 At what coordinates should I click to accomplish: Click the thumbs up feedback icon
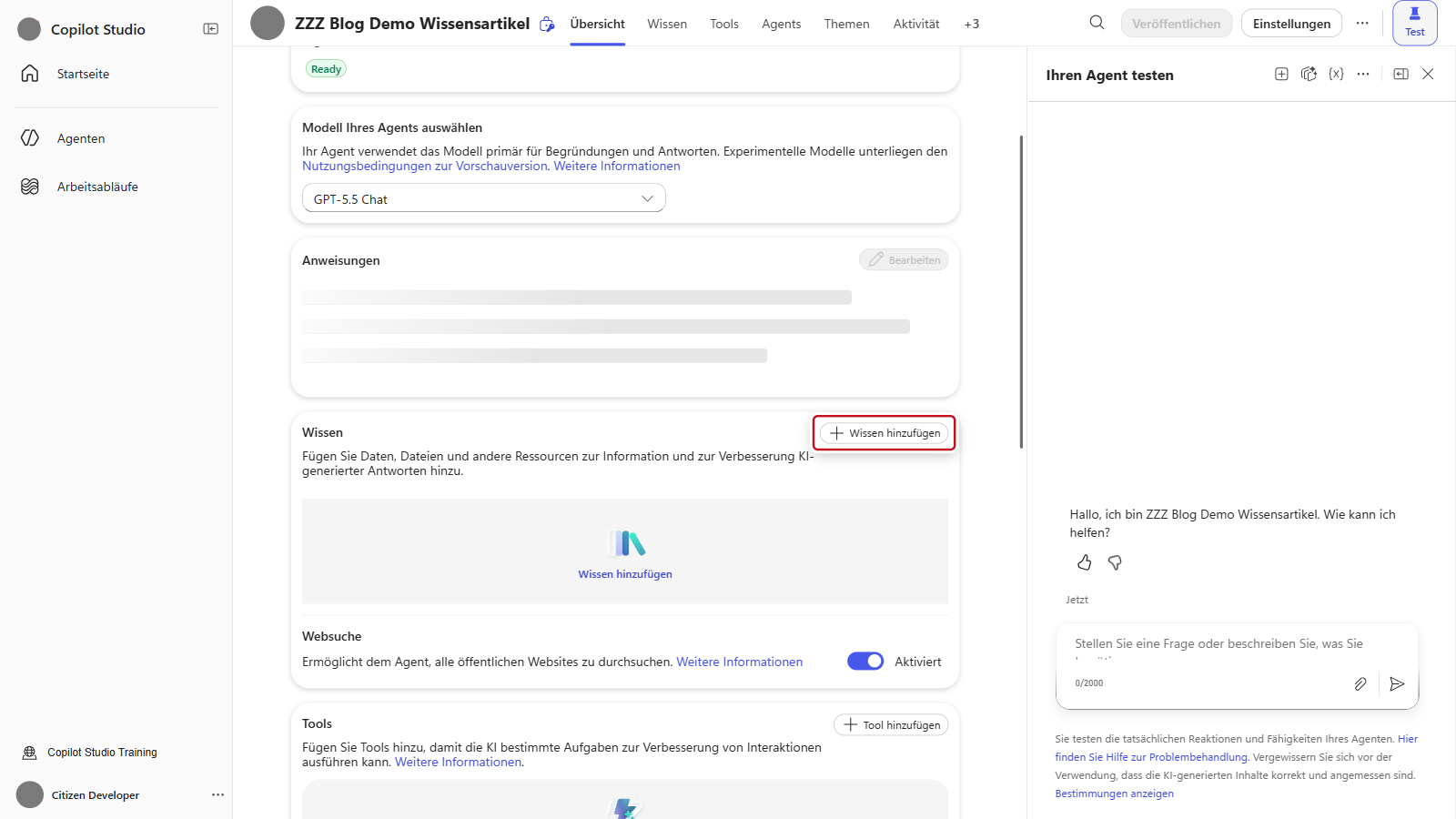pyautogui.click(x=1085, y=562)
